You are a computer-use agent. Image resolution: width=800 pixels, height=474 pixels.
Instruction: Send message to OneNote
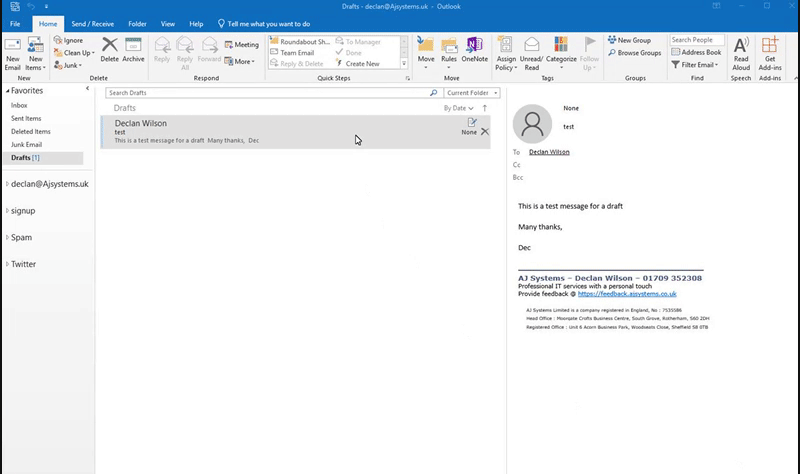tap(474, 49)
